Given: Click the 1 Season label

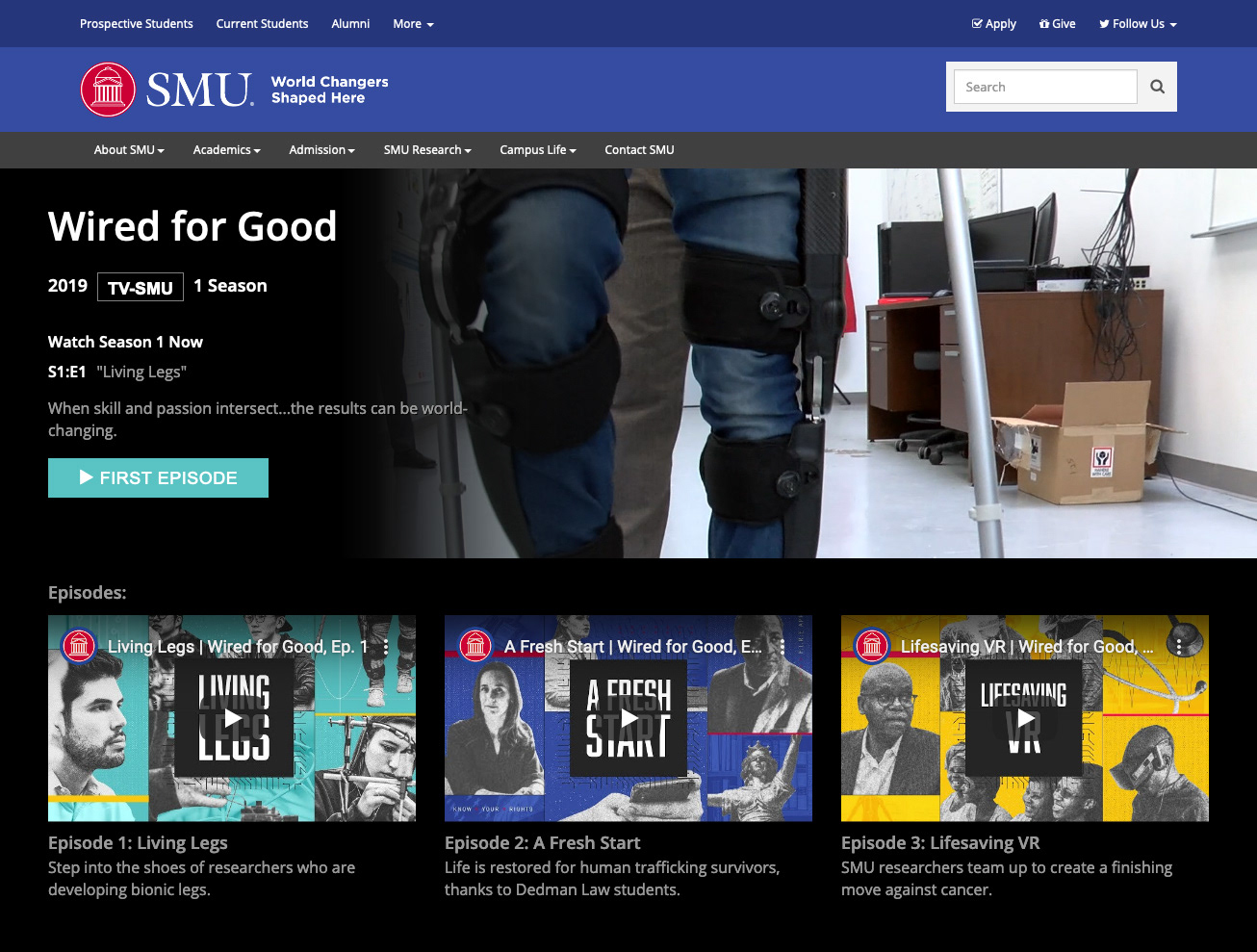Looking at the screenshot, I should (230, 286).
